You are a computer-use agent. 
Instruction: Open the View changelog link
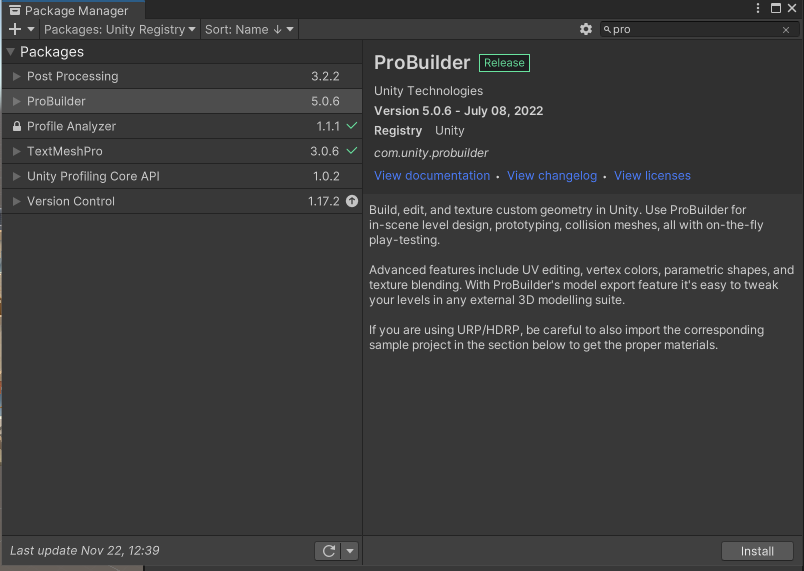click(x=551, y=176)
